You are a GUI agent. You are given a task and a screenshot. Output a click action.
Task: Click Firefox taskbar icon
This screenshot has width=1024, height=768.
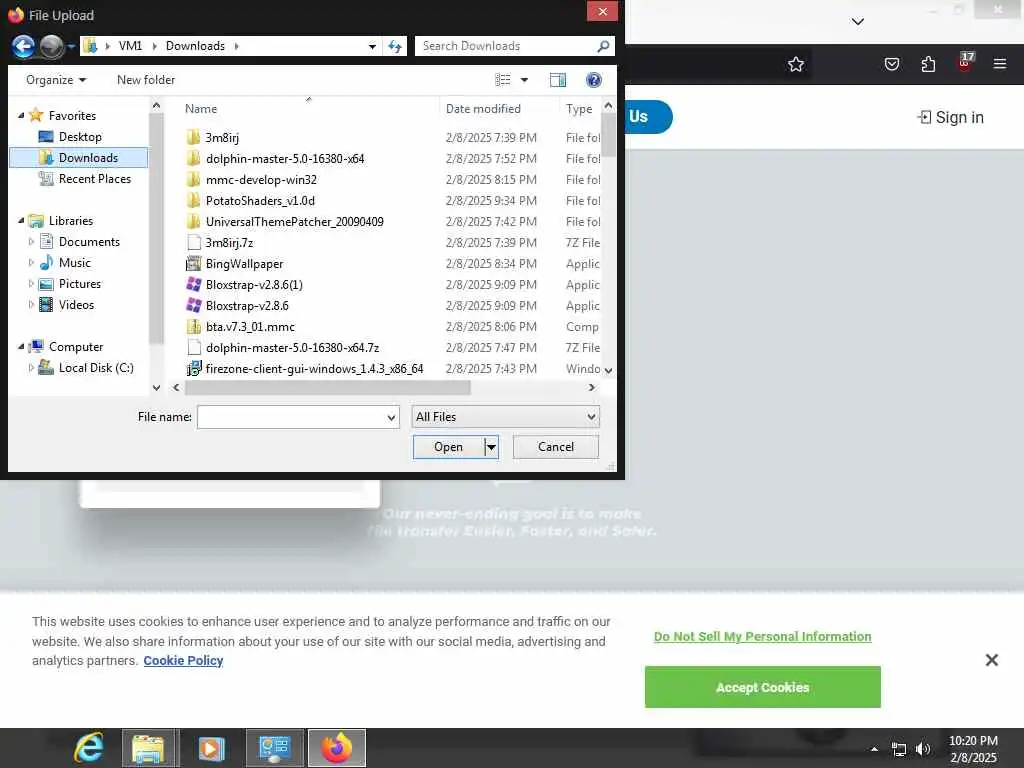tap(336, 748)
